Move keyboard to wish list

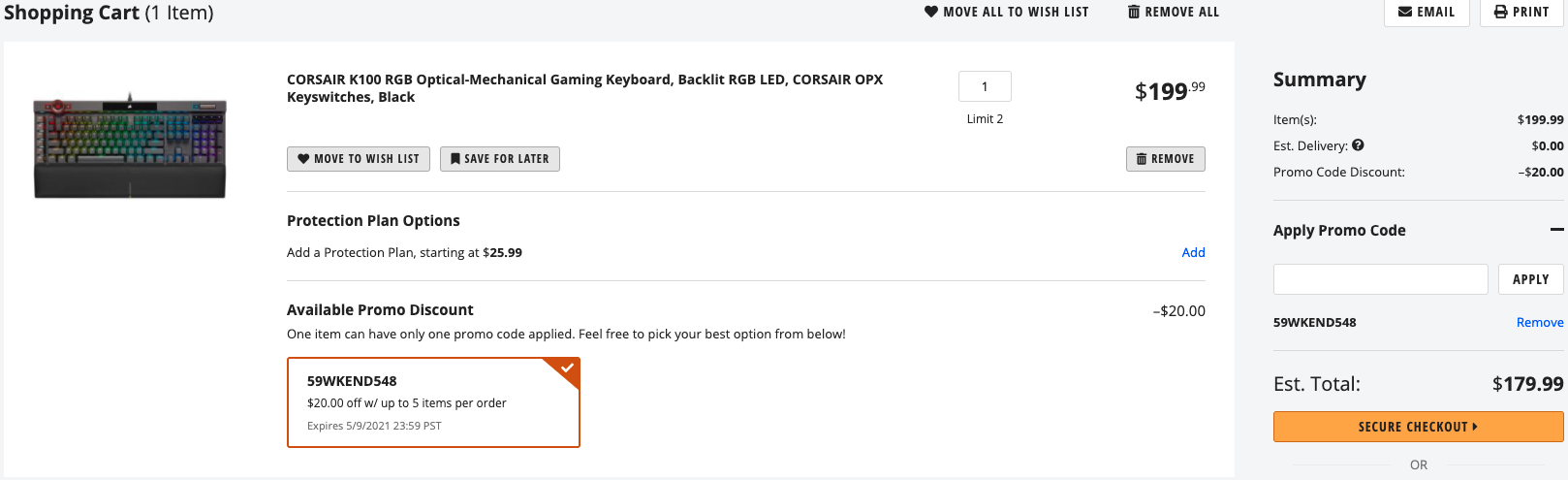click(358, 159)
